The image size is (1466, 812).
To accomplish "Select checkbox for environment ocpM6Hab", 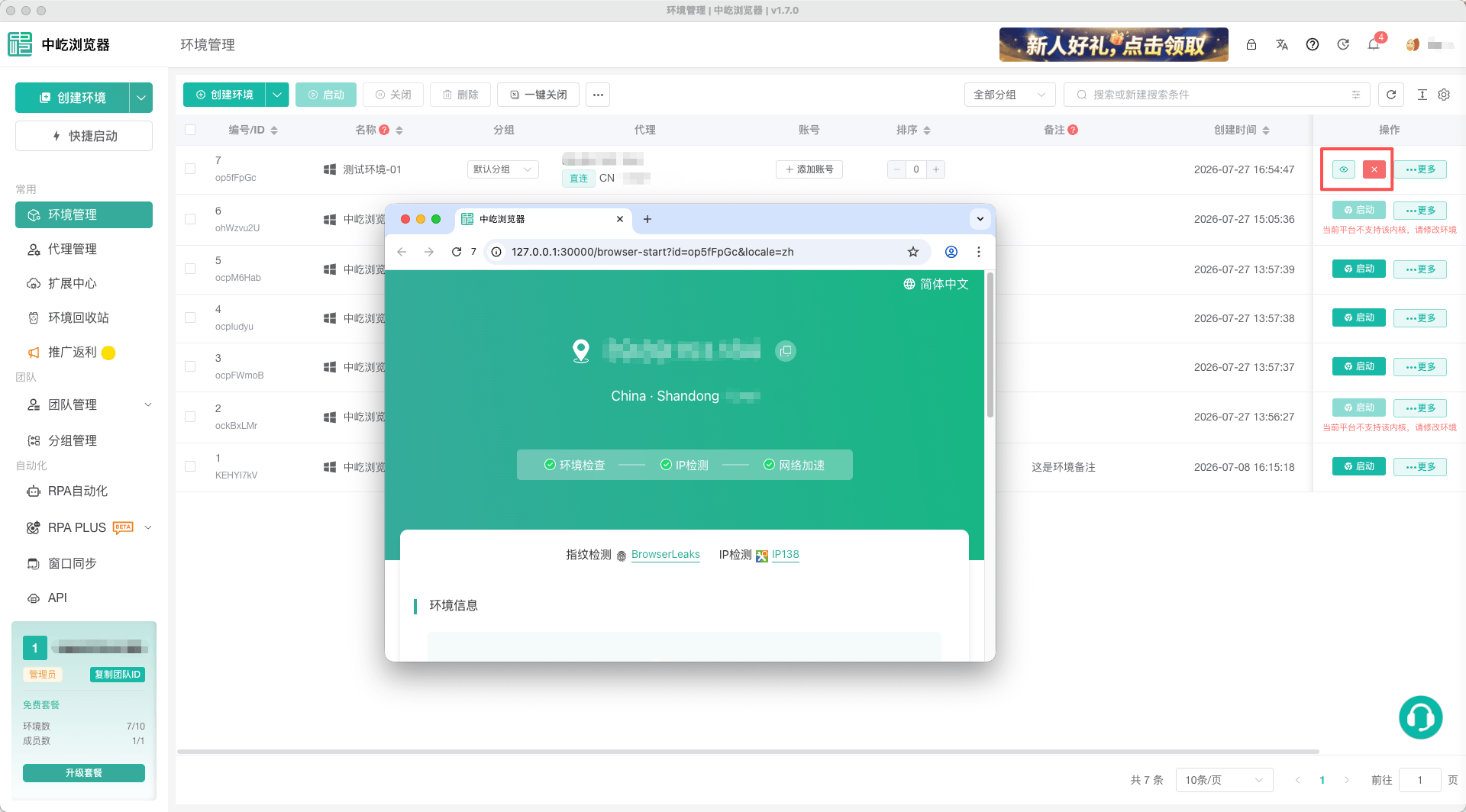I will pyautogui.click(x=190, y=269).
